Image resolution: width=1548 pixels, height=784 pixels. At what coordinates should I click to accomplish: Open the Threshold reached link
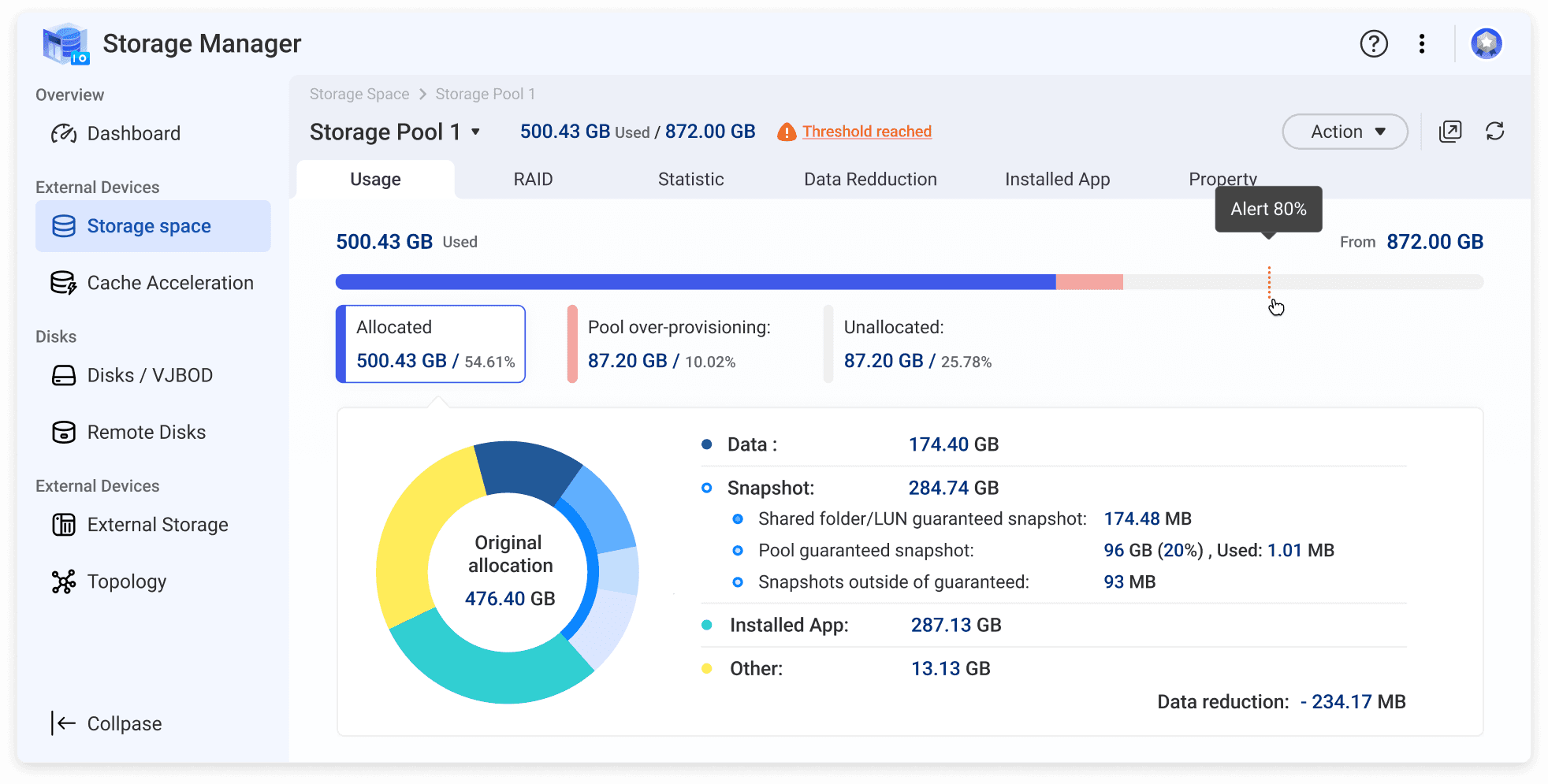pos(867,132)
